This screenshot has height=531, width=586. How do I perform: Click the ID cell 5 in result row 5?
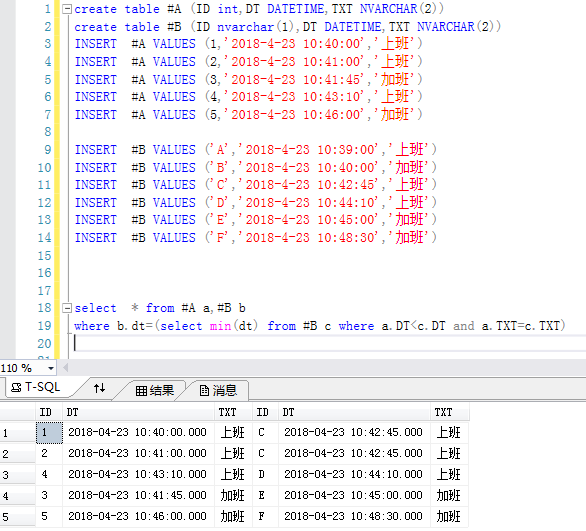49,516
